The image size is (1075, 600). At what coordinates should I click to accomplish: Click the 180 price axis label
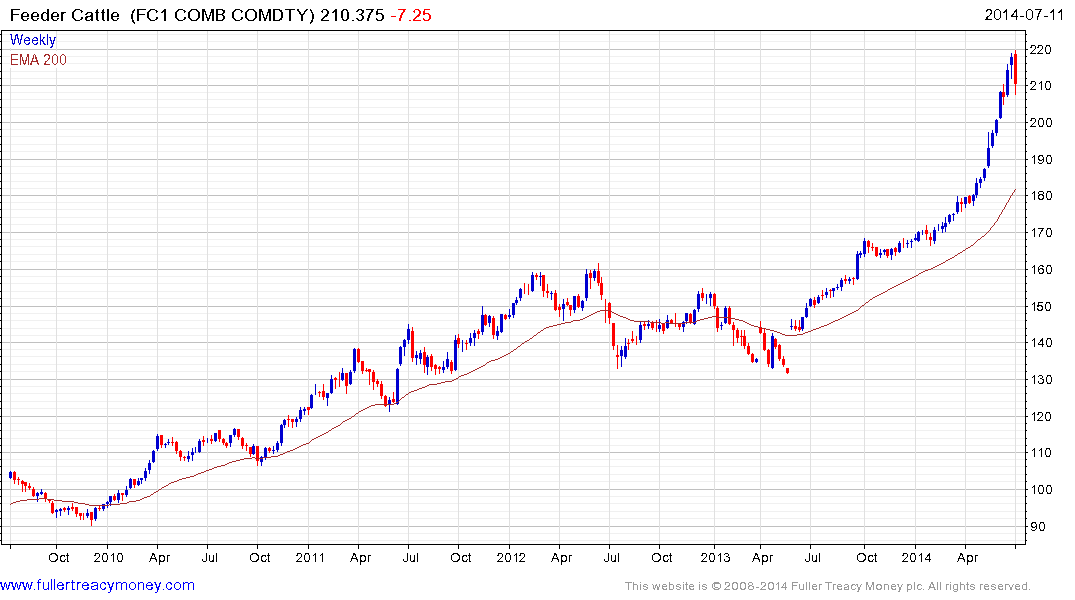[1040, 195]
